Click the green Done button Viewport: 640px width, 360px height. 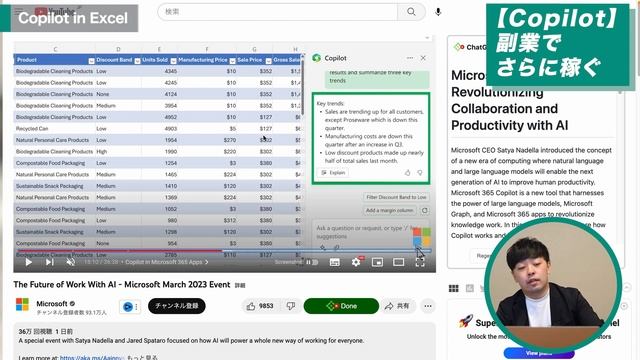pyautogui.click(x=341, y=306)
